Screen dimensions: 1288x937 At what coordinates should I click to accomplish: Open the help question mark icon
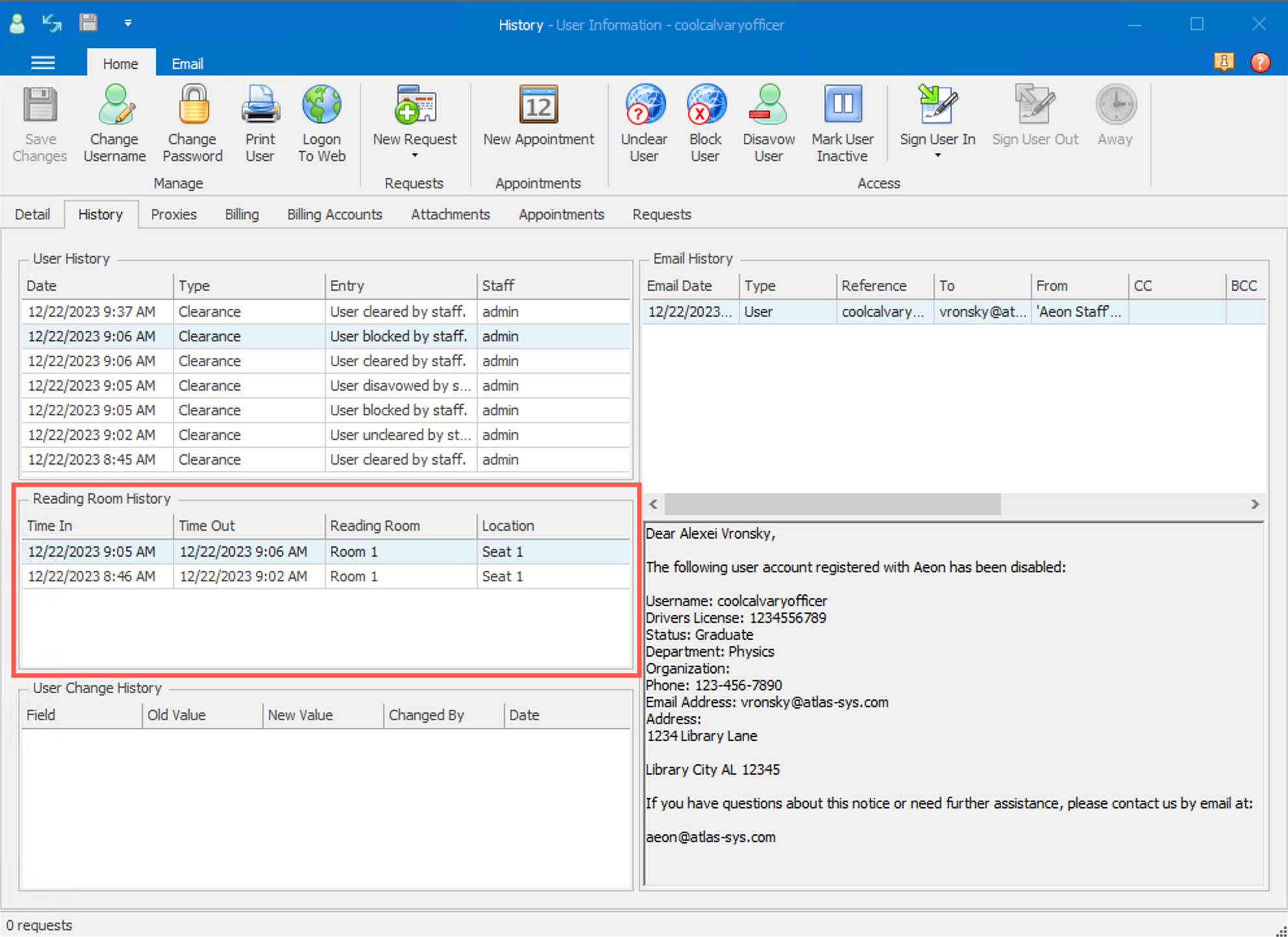tap(1259, 62)
